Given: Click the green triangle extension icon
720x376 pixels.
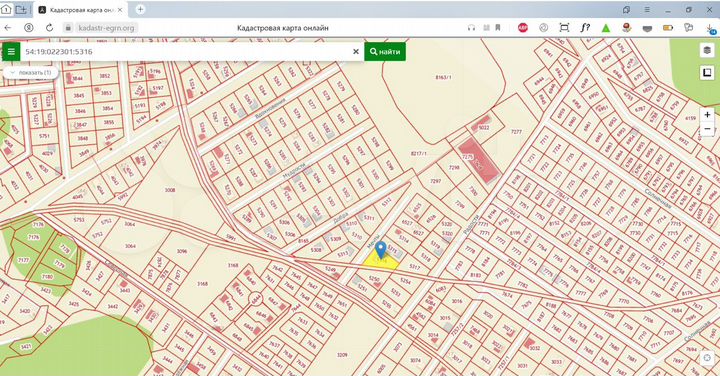Looking at the screenshot, I should click(606, 28).
